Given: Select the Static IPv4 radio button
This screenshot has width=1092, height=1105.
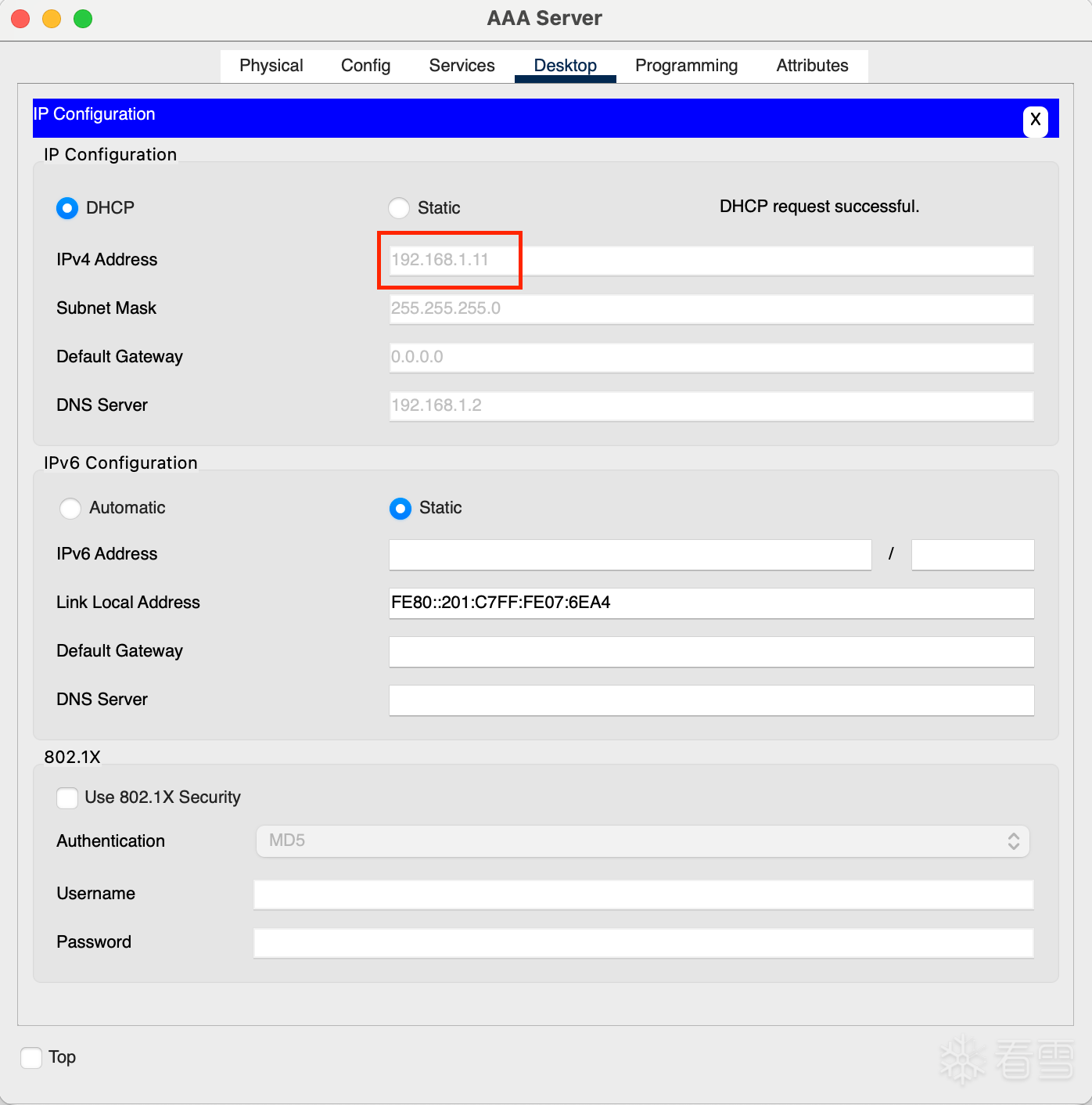Looking at the screenshot, I should click(x=399, y=208).
